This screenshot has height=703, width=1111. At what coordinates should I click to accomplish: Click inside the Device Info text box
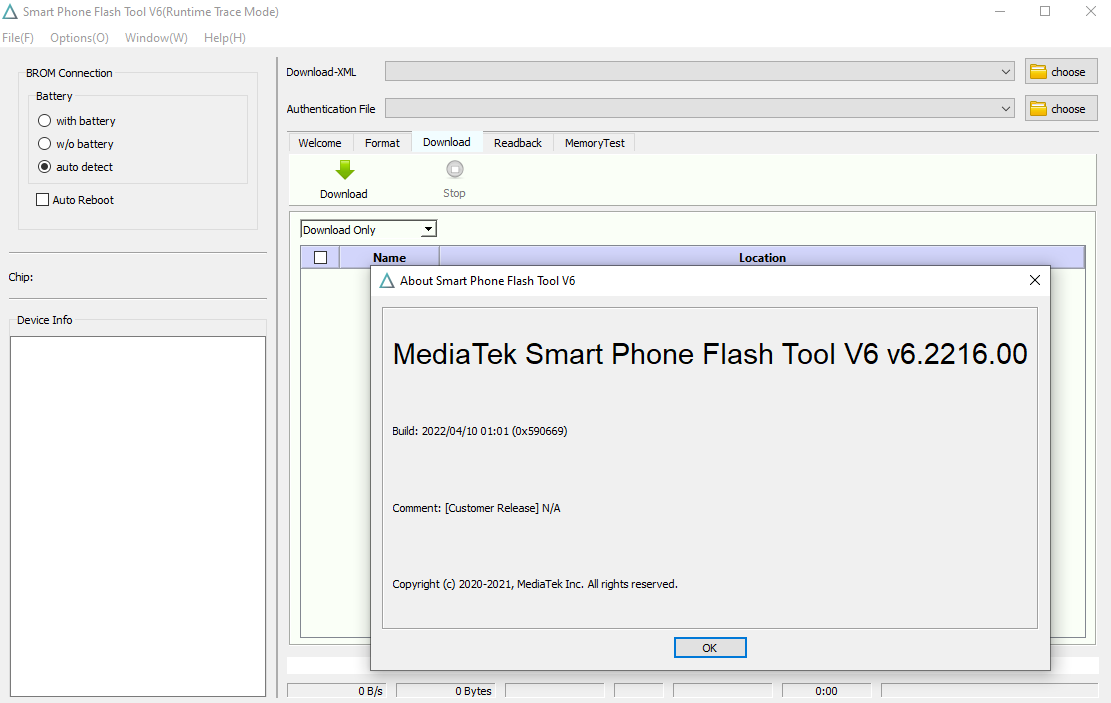tap(137, 516)
